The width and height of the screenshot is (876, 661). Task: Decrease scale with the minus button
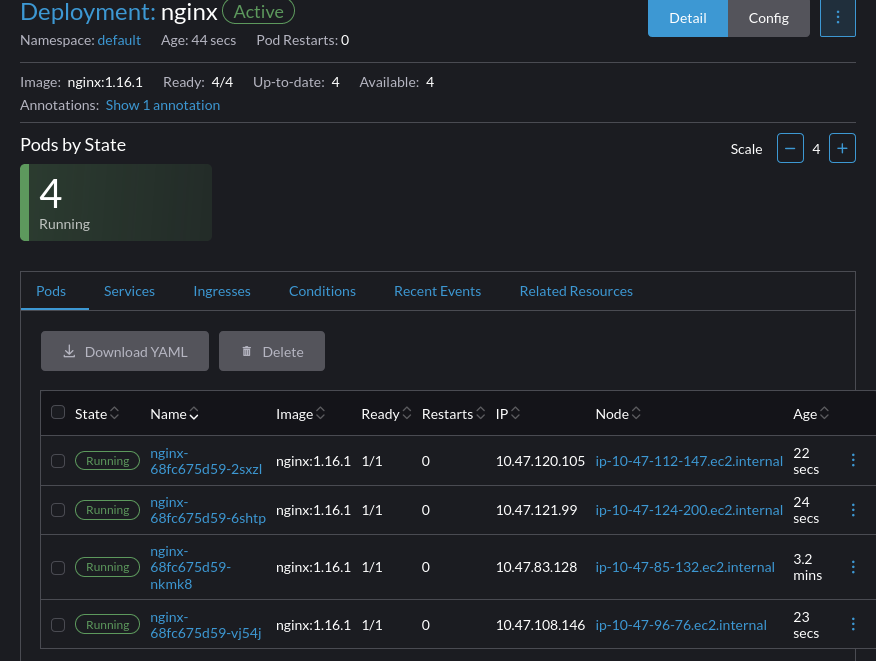[790, 149]
